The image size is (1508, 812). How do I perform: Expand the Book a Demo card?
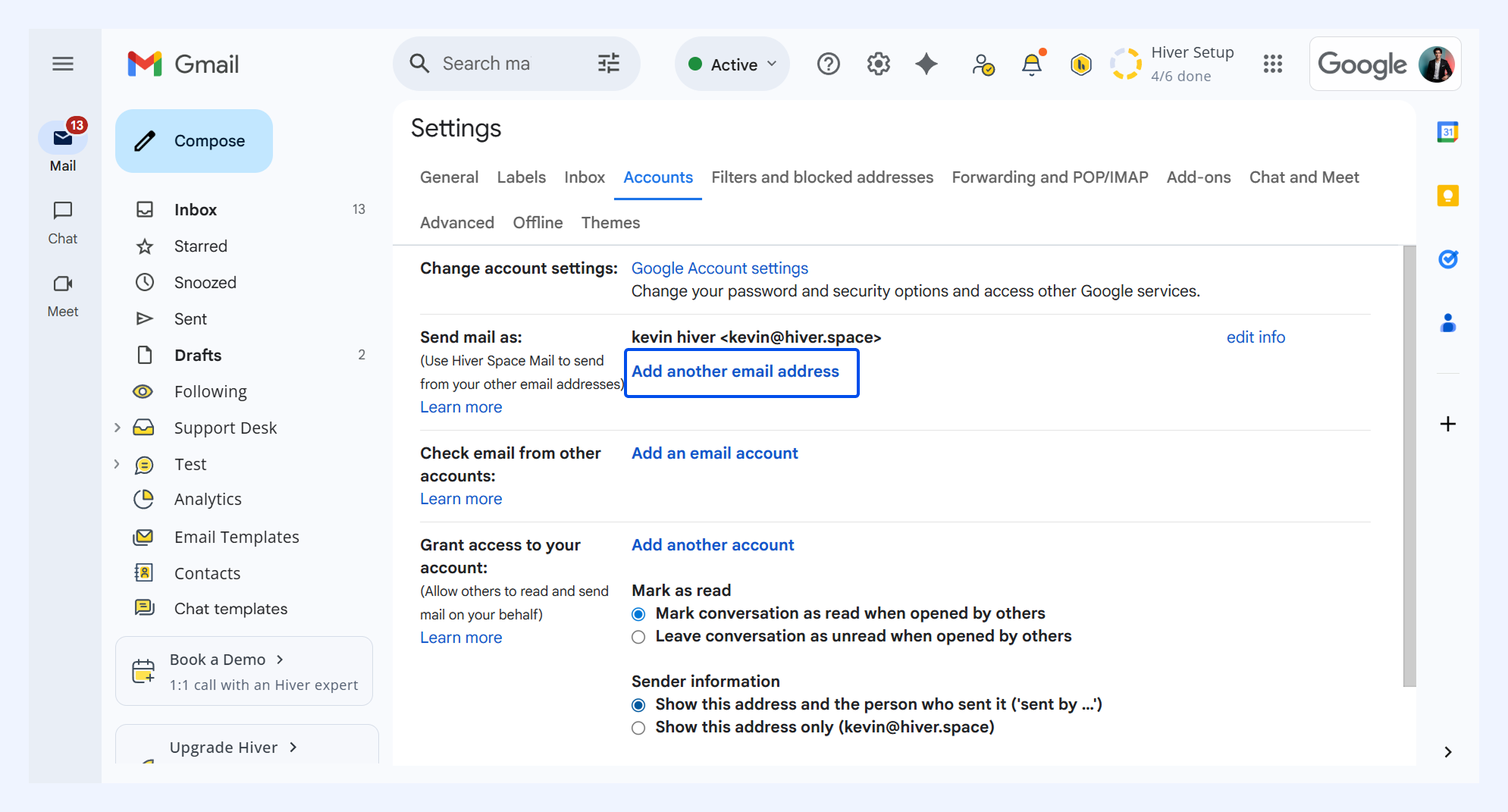(x=244, y=671)
